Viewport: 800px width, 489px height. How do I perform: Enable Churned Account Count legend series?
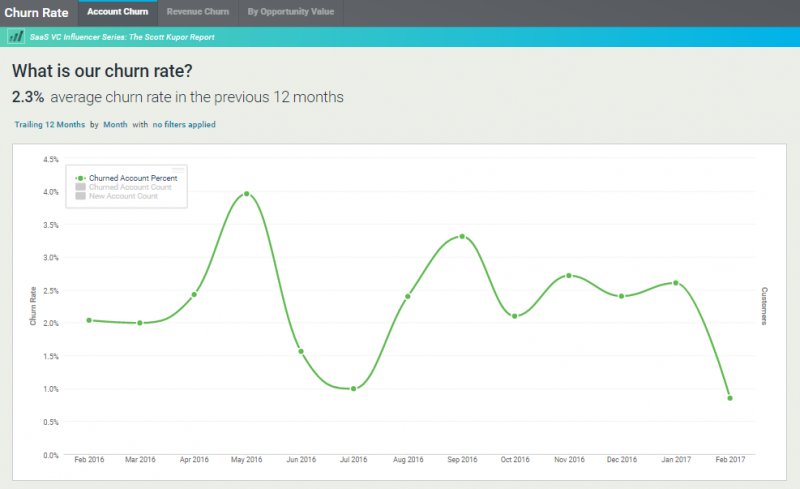pyautogui.click(x=123, y=187)
